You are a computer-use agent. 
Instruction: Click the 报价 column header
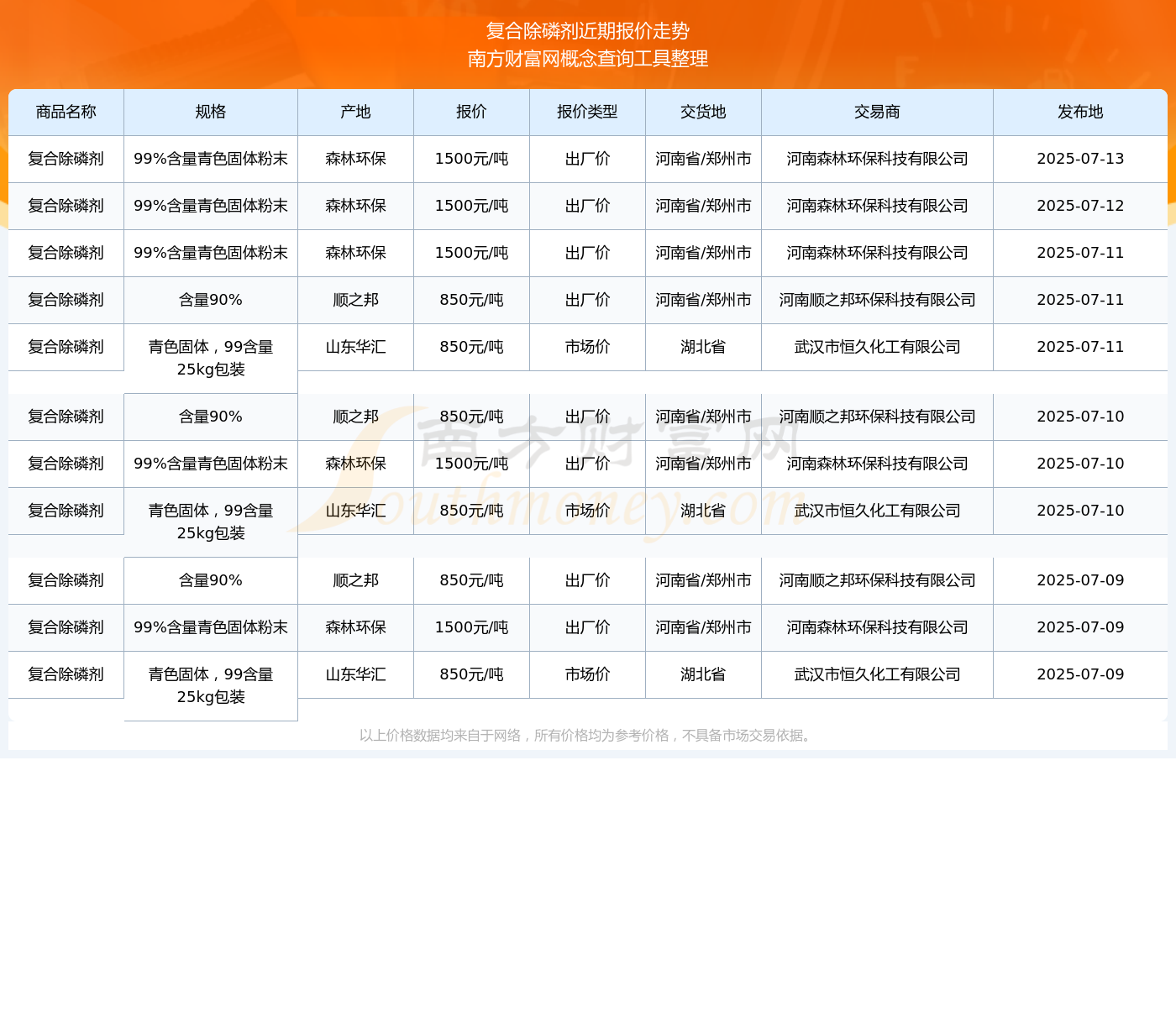(472, 112)
